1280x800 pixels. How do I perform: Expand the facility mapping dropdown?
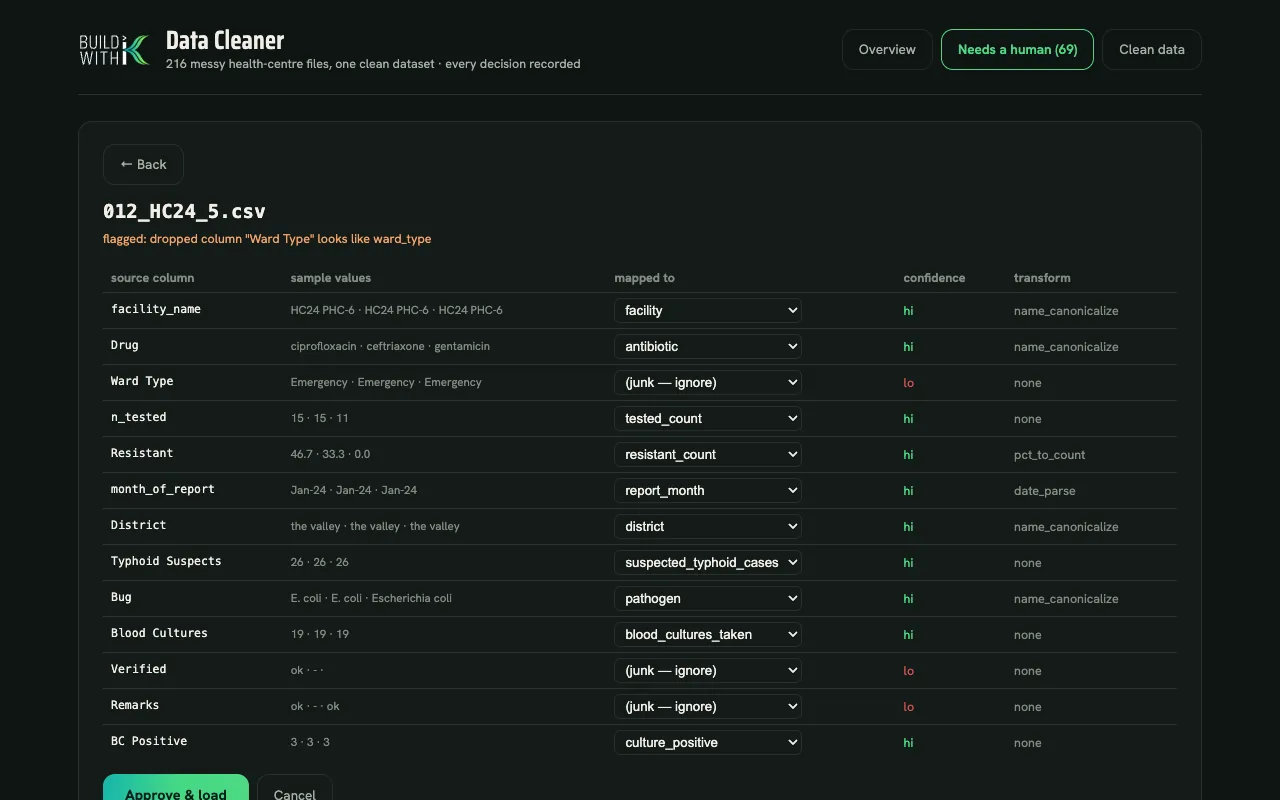coord(708,310)
